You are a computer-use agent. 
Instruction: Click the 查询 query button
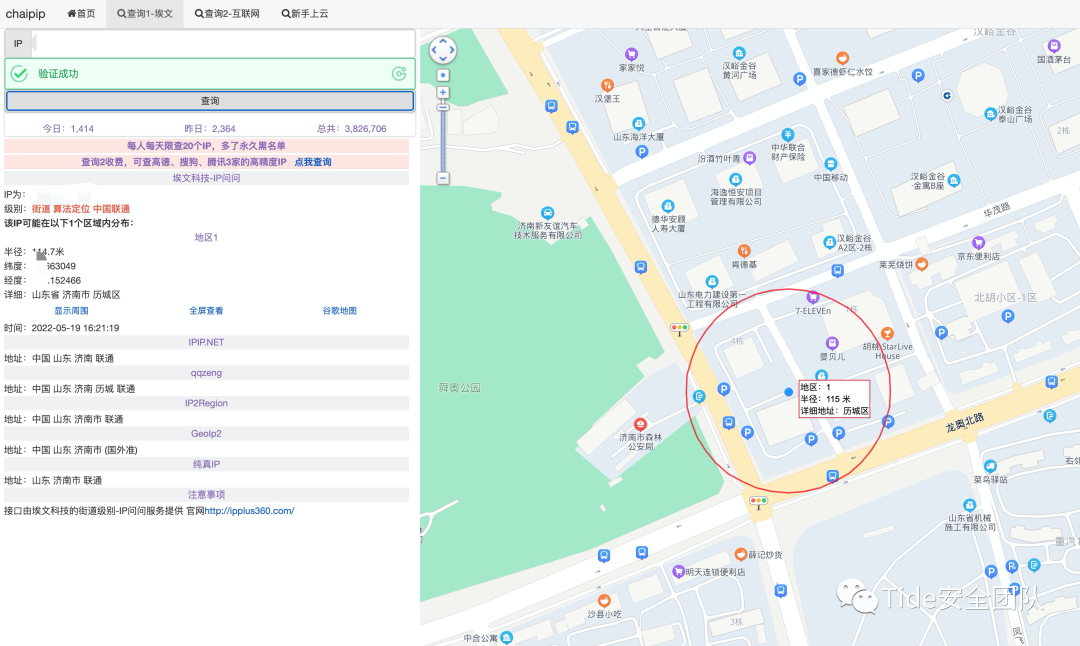tap(209, 101)
